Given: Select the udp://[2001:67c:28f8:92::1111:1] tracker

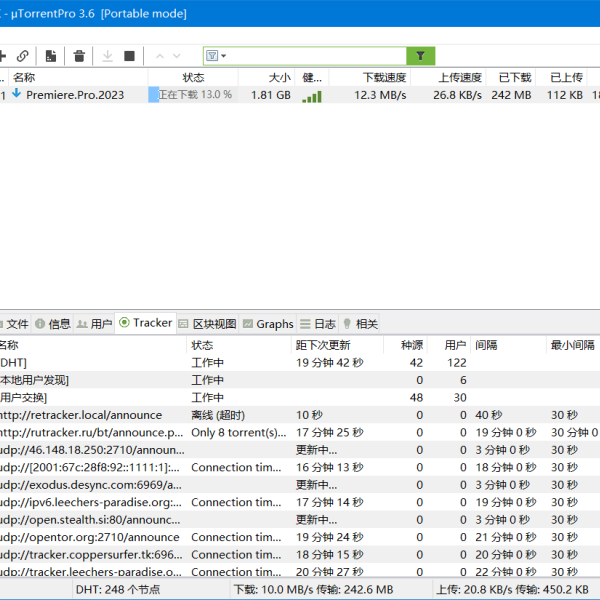Looking at the screenshot, I should click(300, 467).
